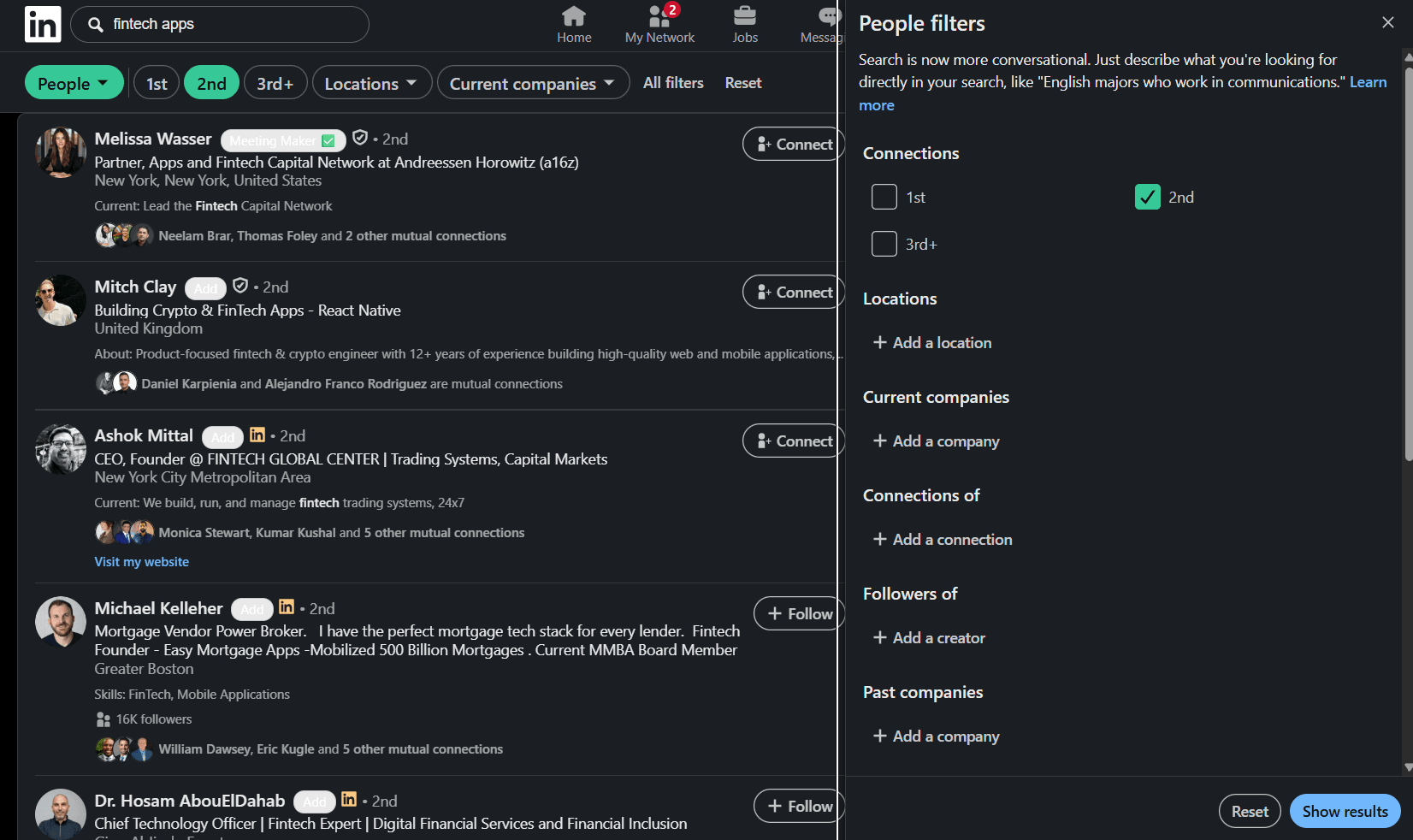Click the Add a connection plus icon
The height and width of the screenshot is (840, 1413).
coord(880,540)
